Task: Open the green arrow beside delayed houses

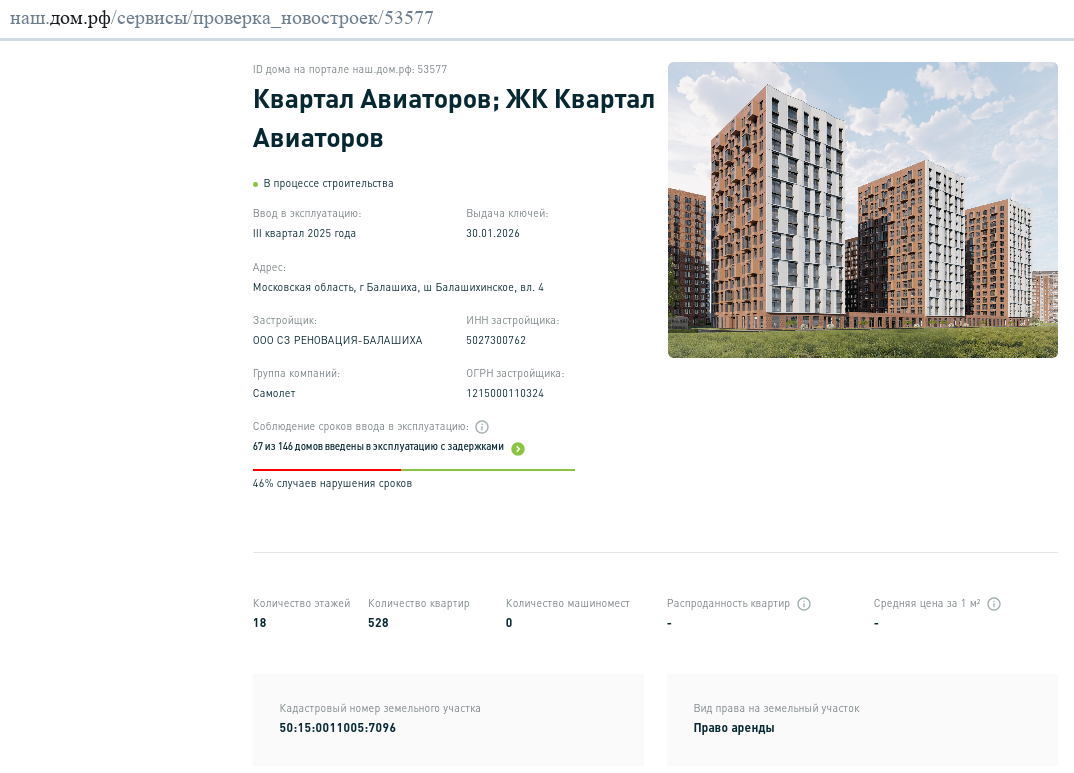Action: click(519, 449)
